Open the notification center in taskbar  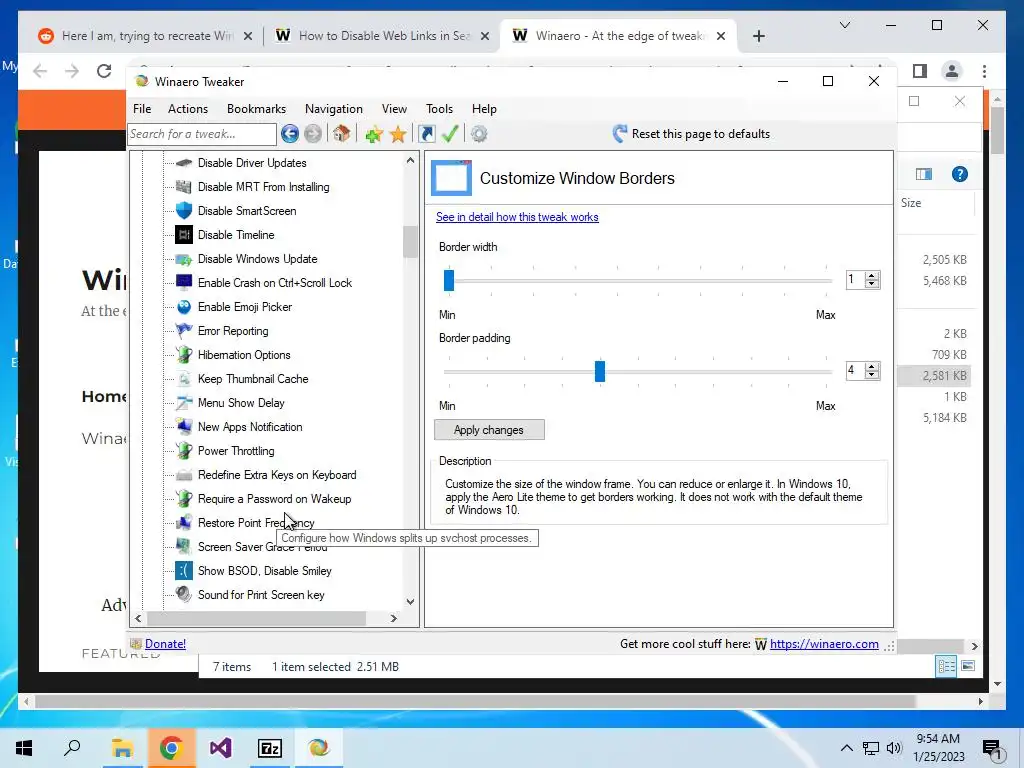(x=992, y=750)
